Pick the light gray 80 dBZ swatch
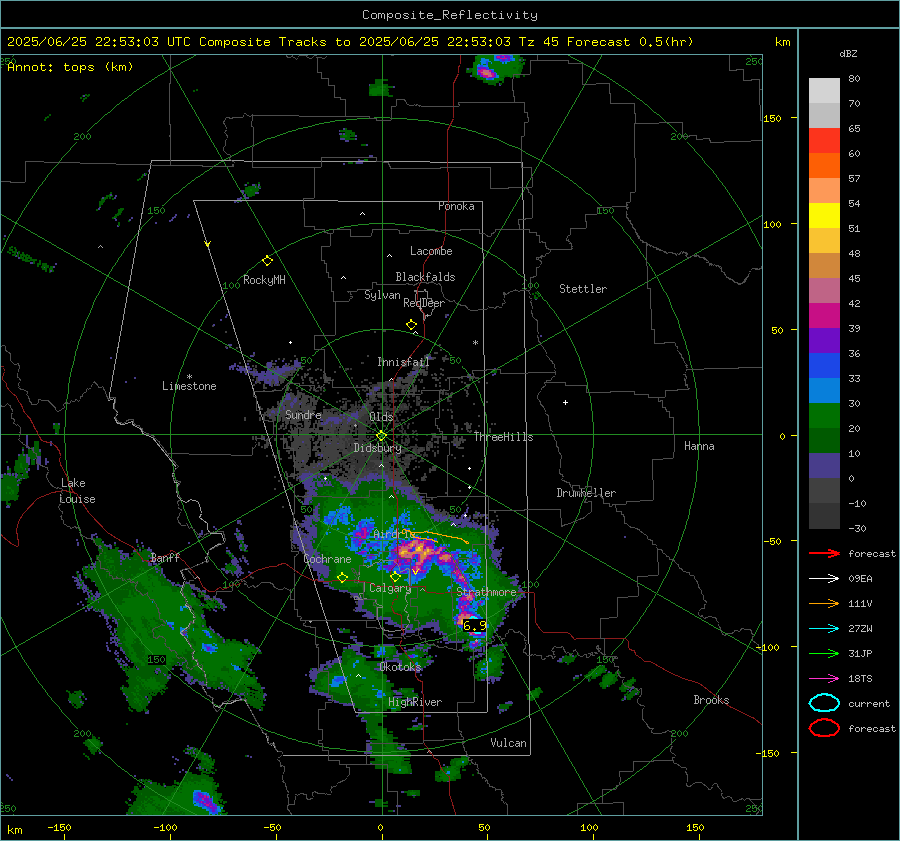 coord(824,90)
